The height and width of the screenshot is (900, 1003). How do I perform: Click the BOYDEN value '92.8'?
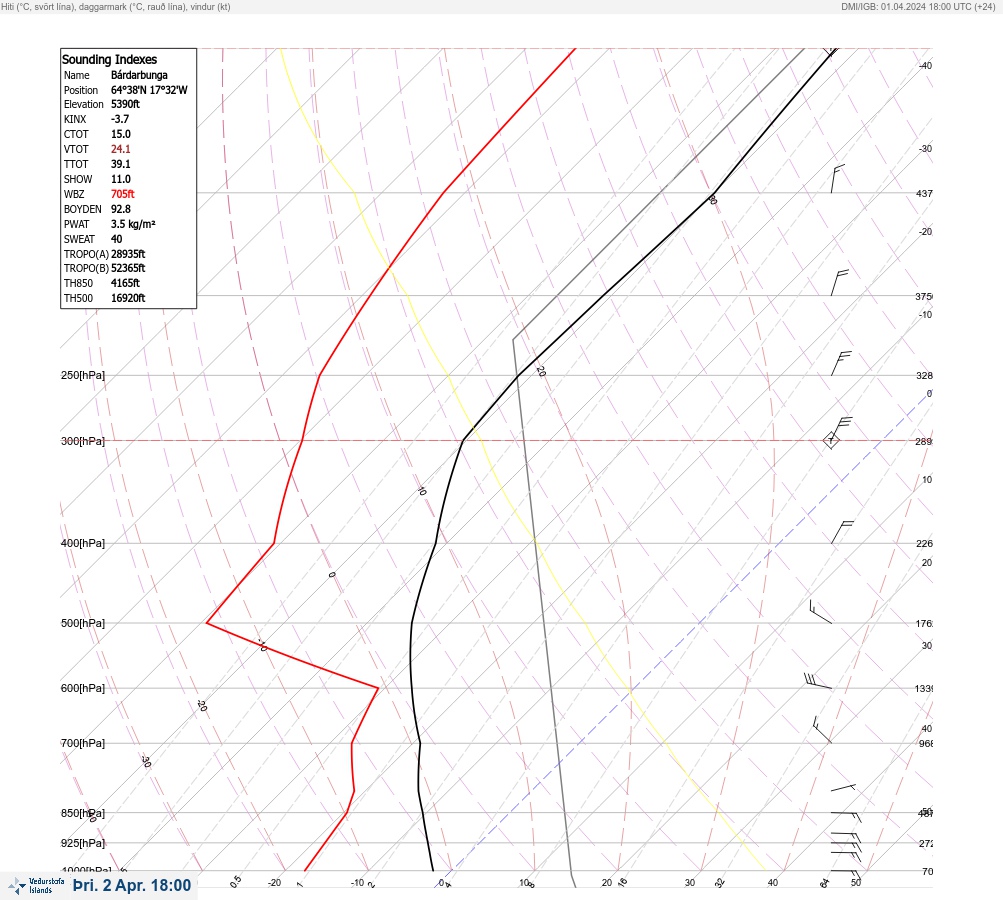point(121,209)
